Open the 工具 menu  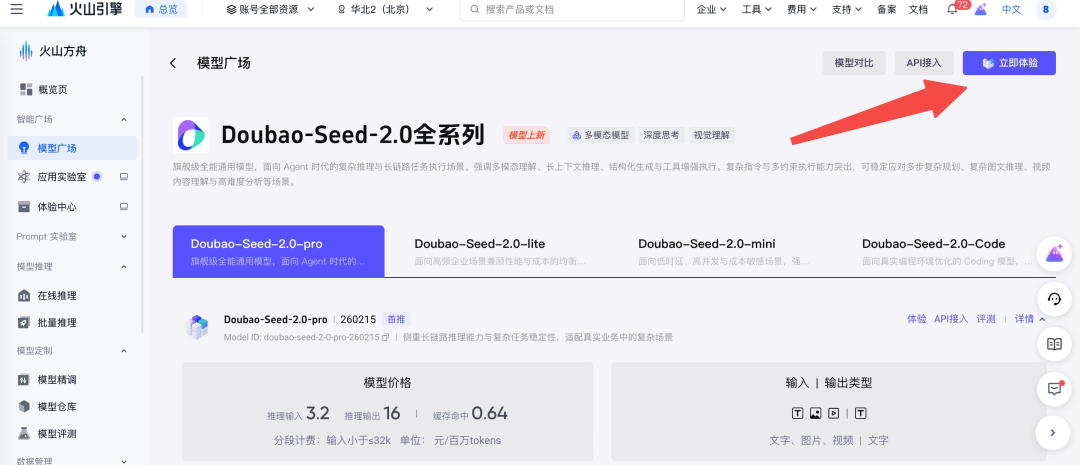pyautogui.click(x=756, y=10)
